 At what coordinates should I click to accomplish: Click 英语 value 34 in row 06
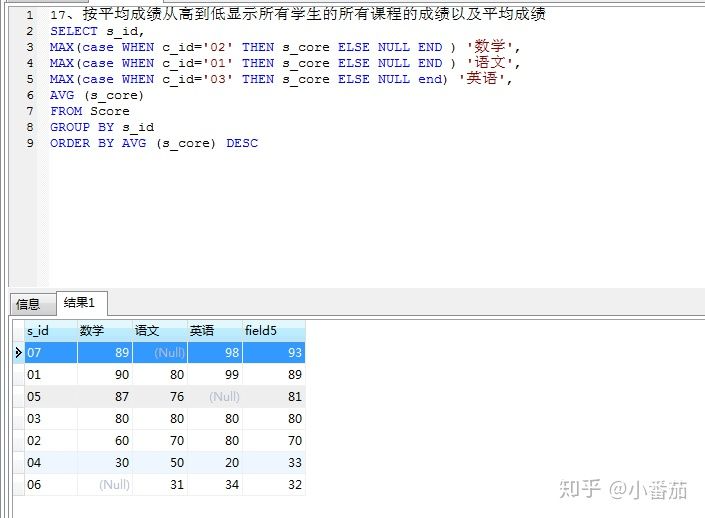click(214, 485)
